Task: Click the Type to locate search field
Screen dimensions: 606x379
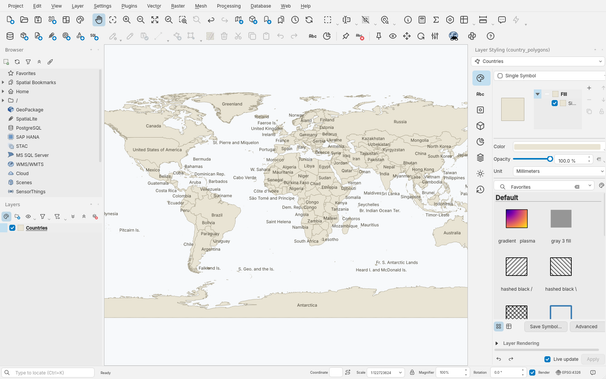Action: pyautogui.click(x=48, y=373)
